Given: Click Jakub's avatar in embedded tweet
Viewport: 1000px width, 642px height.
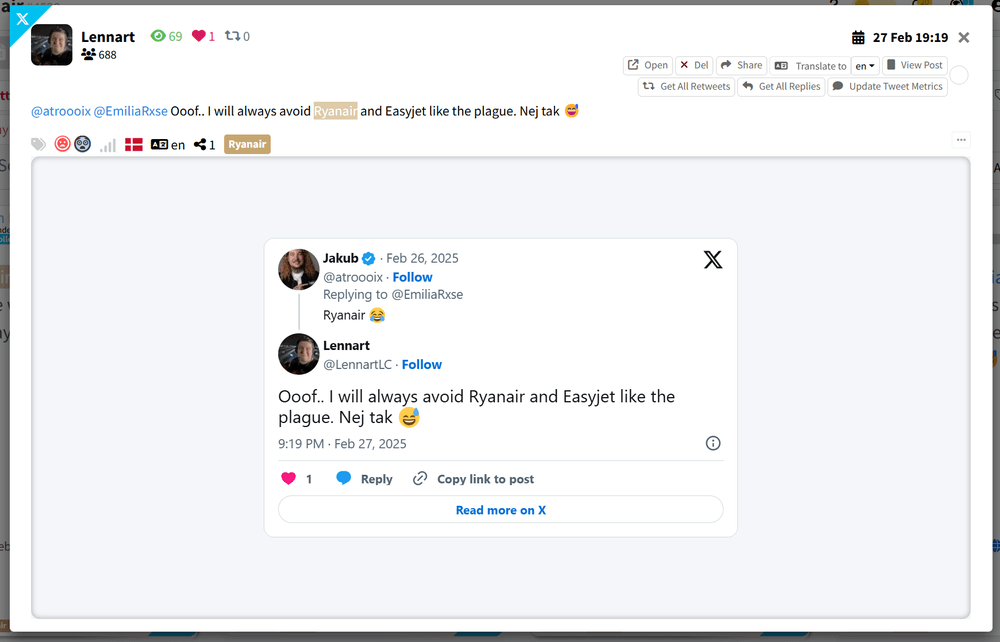Looking at the screenshot, I should click(298, 269).
